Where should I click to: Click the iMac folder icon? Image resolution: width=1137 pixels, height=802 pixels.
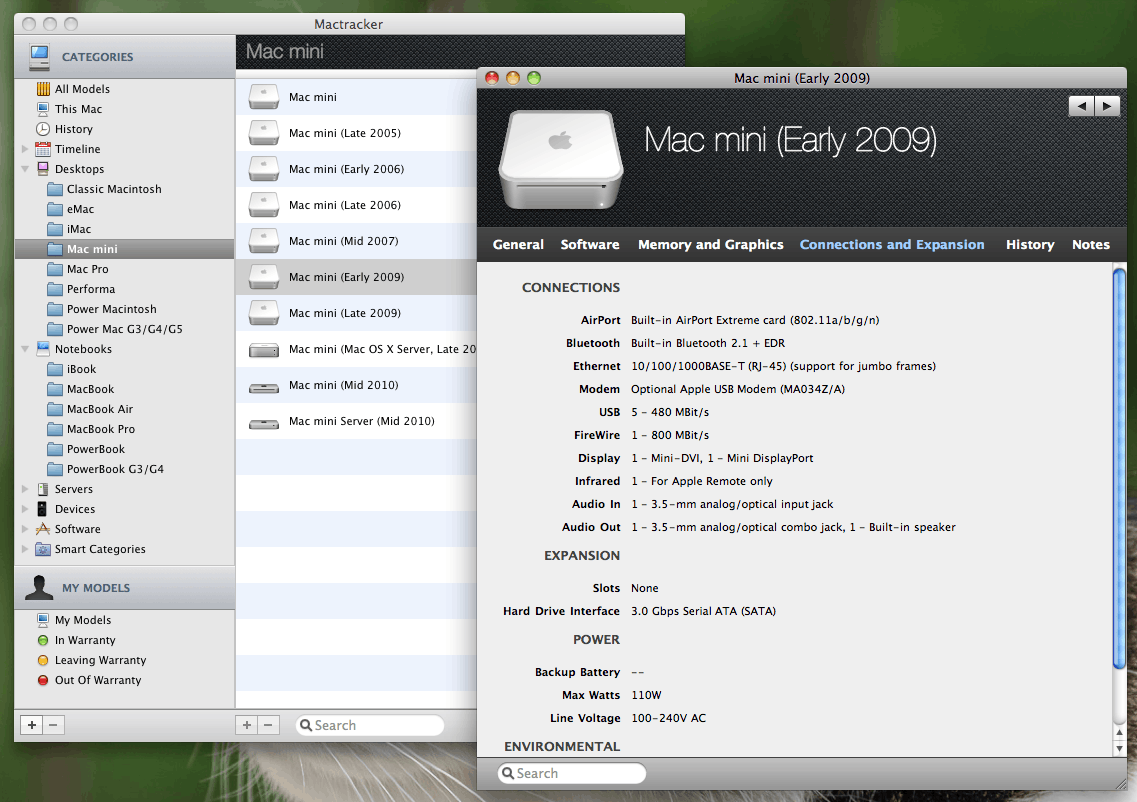55,229
